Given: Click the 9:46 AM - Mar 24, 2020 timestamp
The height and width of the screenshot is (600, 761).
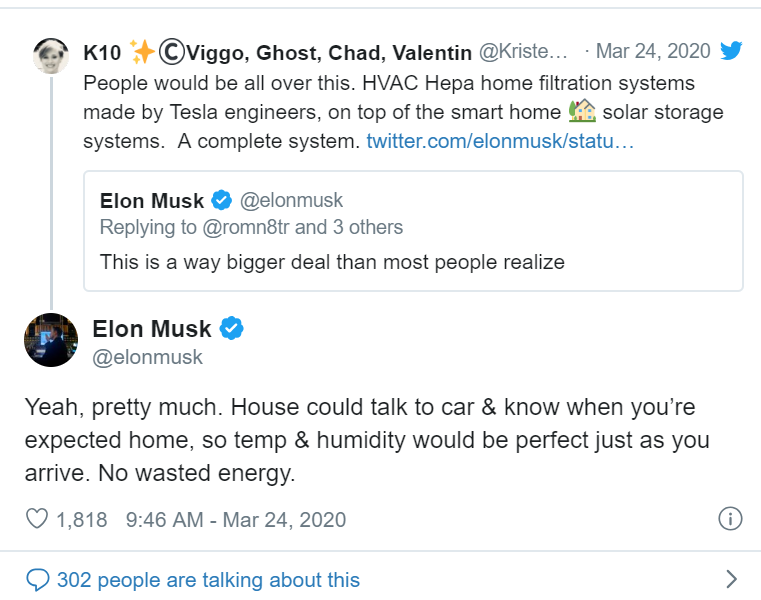Looking at the screenshot, I should tap(236, 519).
